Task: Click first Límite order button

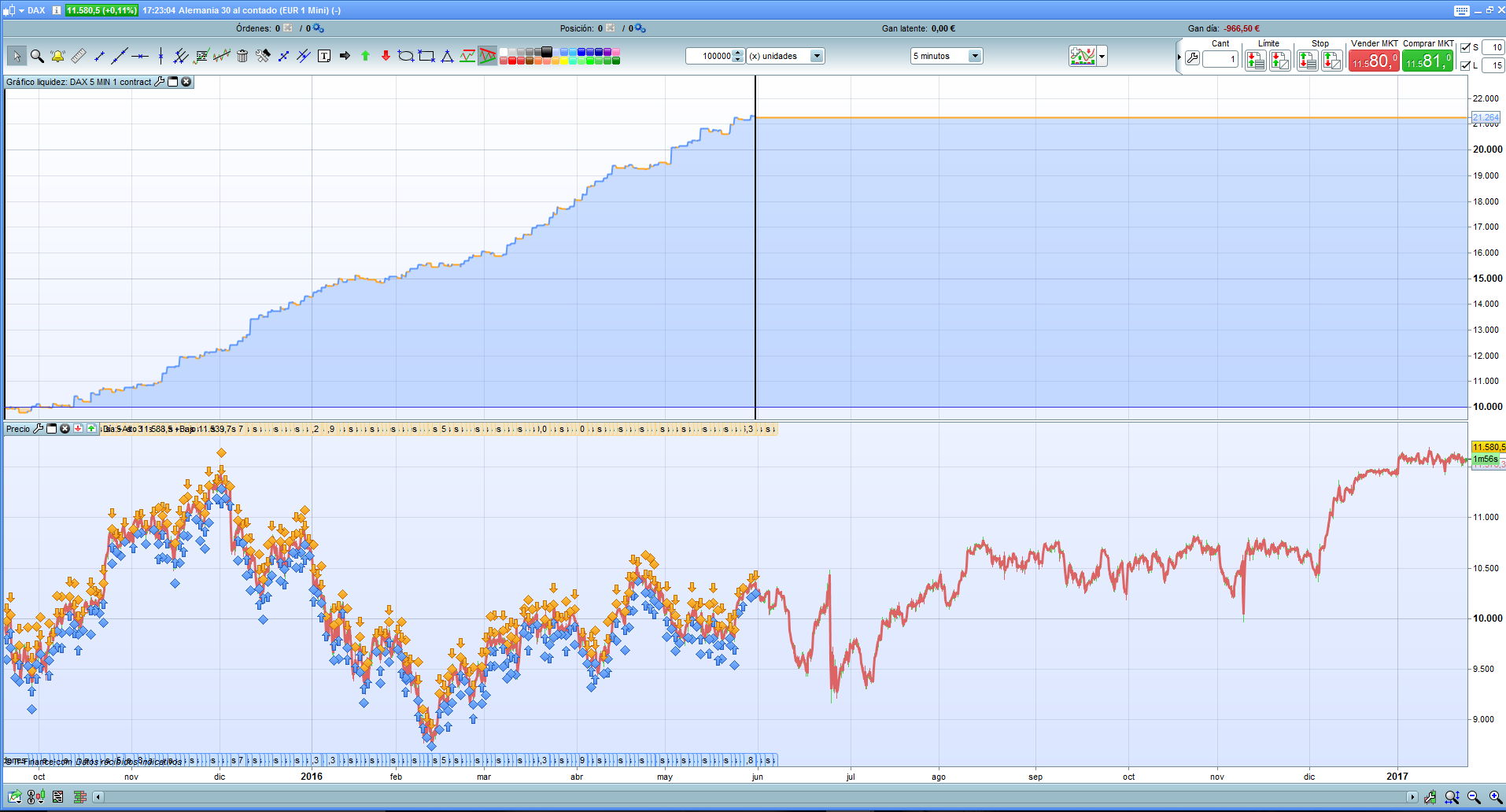Action: [1256, 60]
